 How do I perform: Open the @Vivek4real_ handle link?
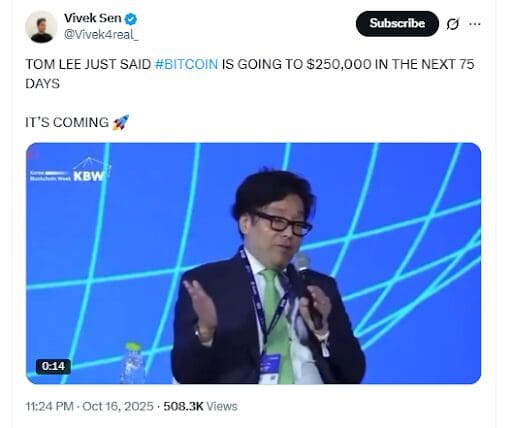click(101, 34)
